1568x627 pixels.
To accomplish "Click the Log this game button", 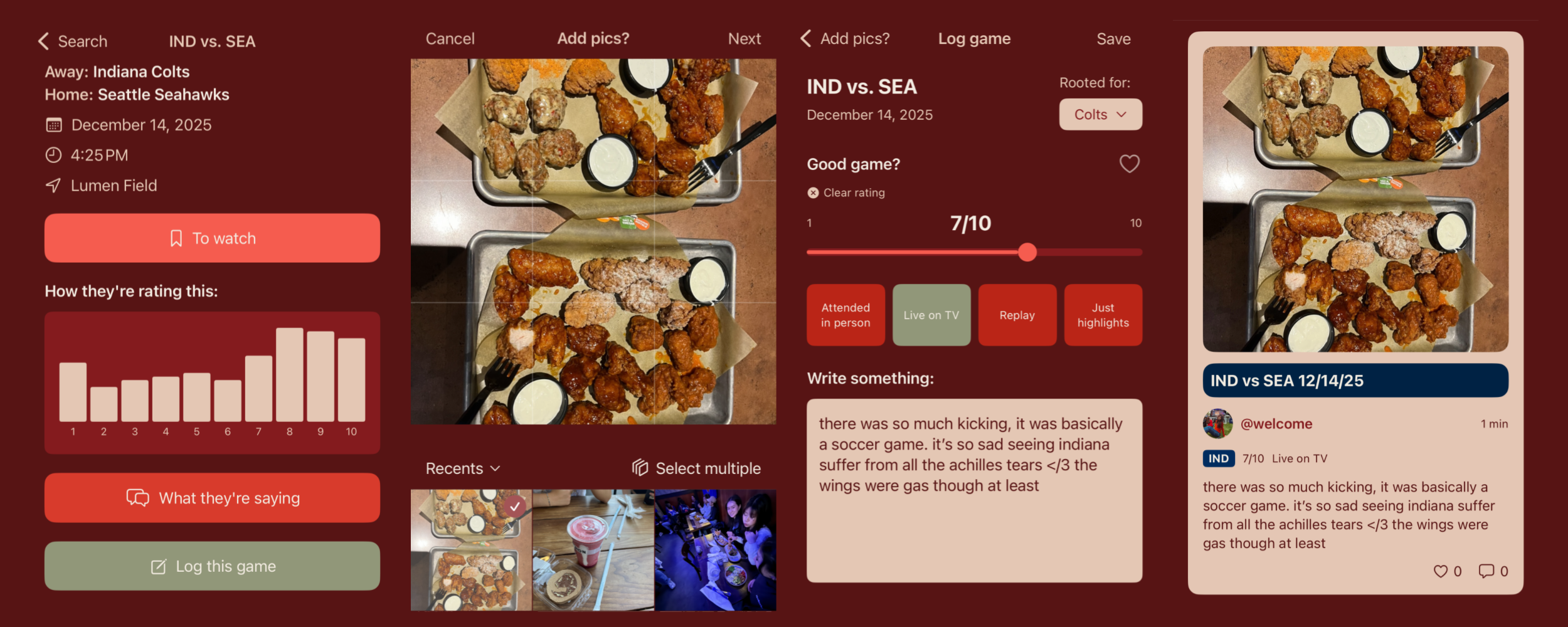I will click(212, 566).
